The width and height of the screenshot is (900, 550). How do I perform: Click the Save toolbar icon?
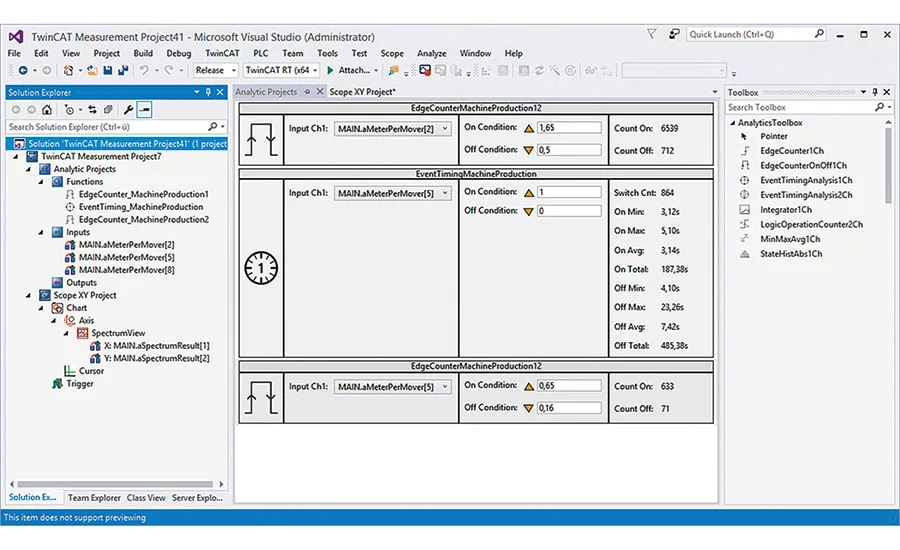tap(107, 71)
